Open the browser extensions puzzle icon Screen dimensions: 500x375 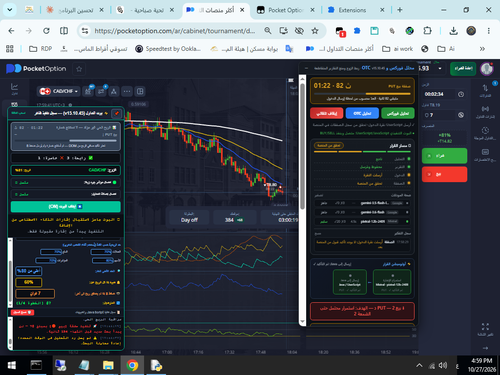pos(427,31)
